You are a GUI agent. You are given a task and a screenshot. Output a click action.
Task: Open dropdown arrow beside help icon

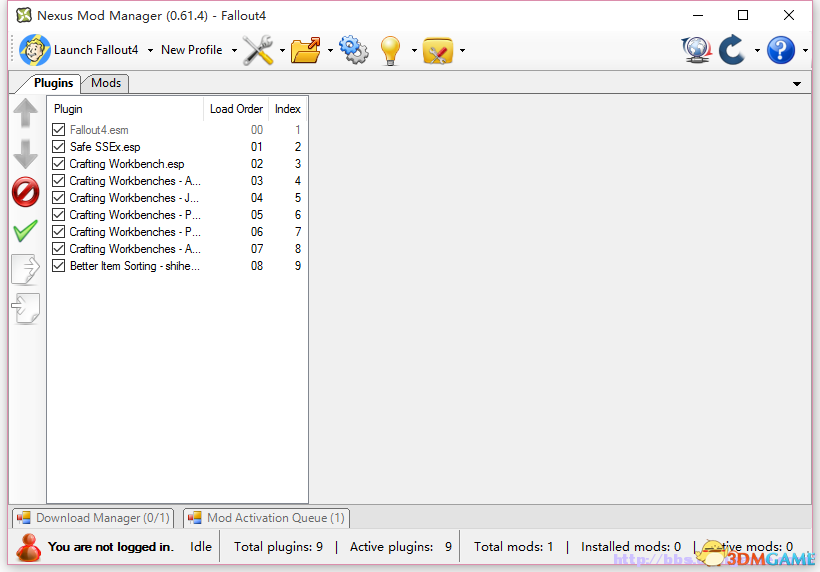click(805, 51)
